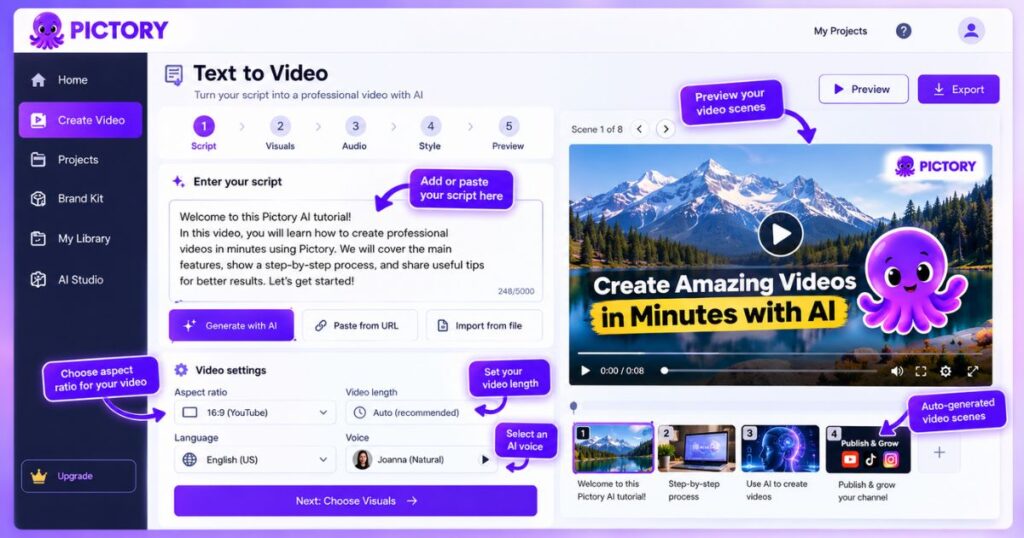Image resolution: width=1024 pixels, height=538 pixels.
Task: Click the plus add scene button
Action: 939,452
